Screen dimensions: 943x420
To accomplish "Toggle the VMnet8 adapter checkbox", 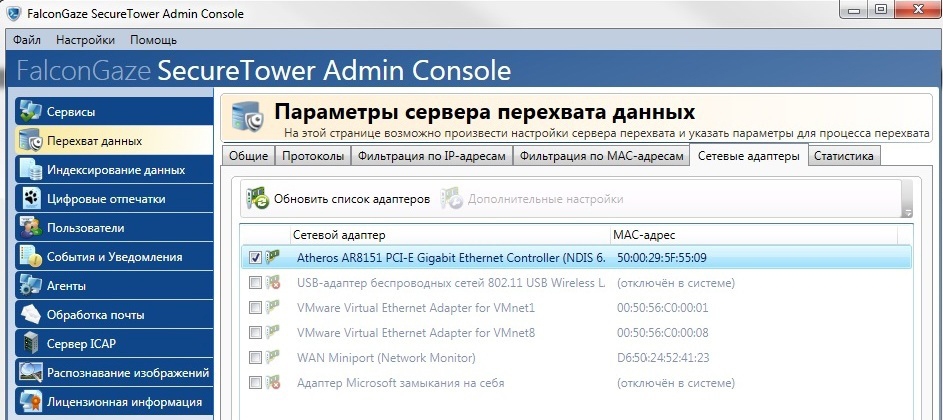I will [255, 333].
